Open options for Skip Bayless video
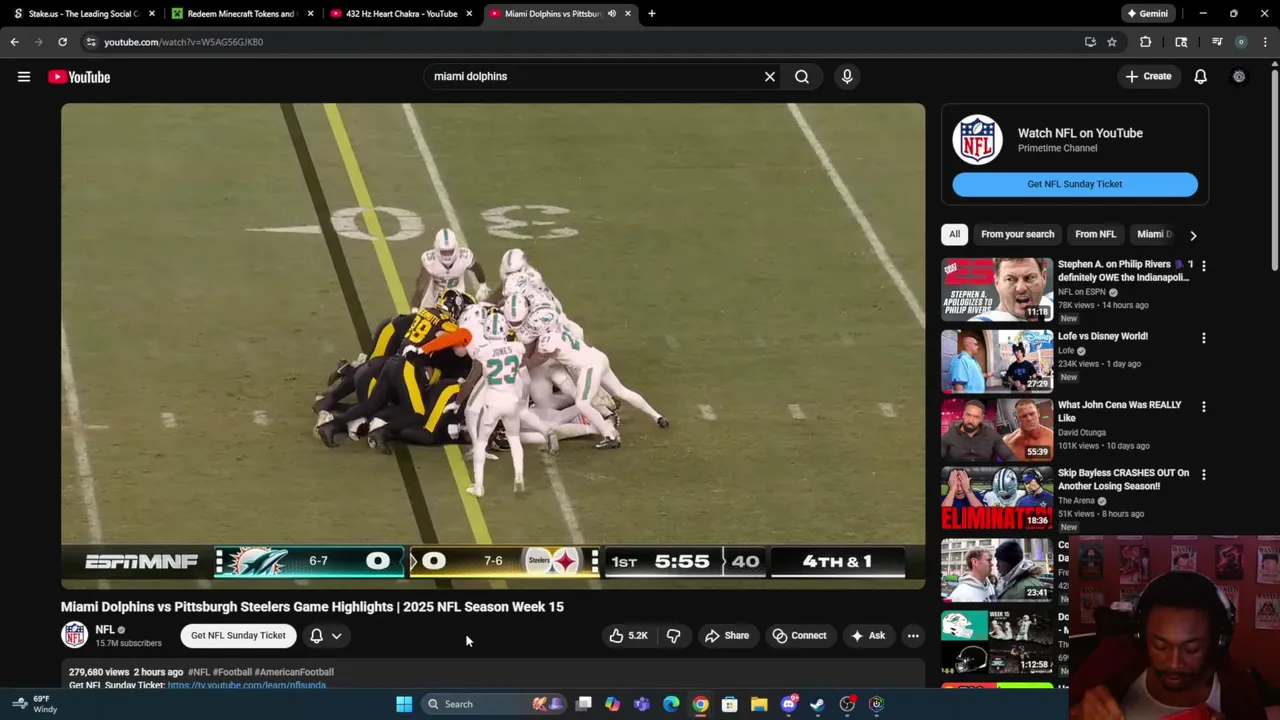Image resolution: width=1280 pixels, height=720 pixels. point(1204,475)
